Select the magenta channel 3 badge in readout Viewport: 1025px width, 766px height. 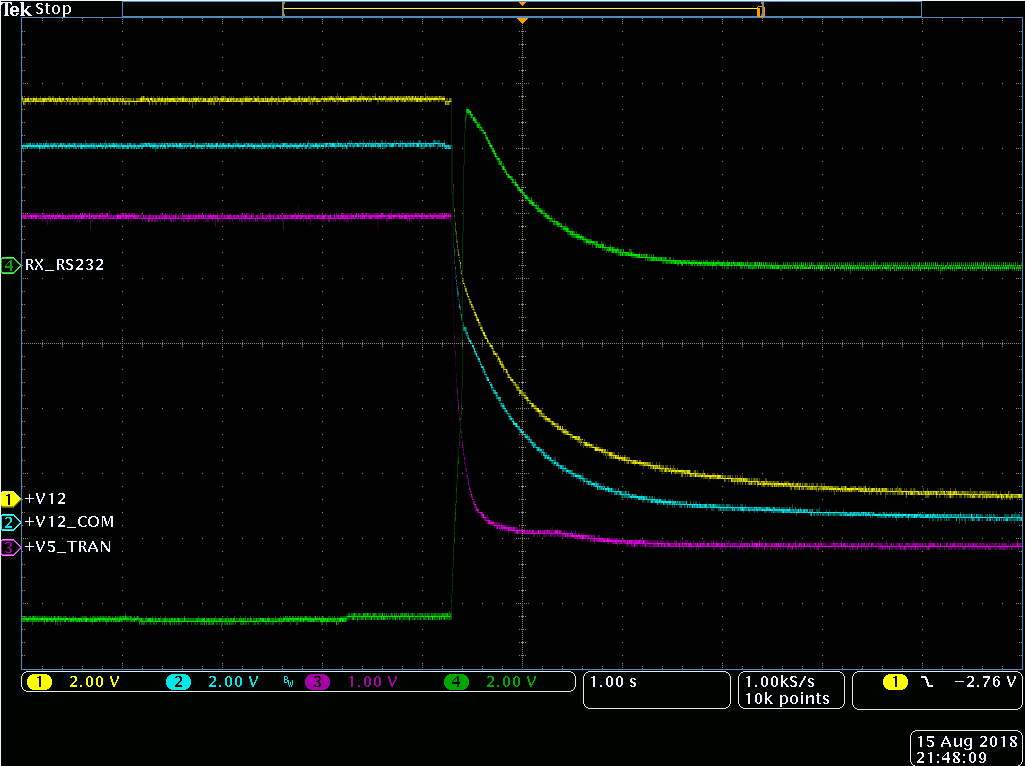pos(317,683)
